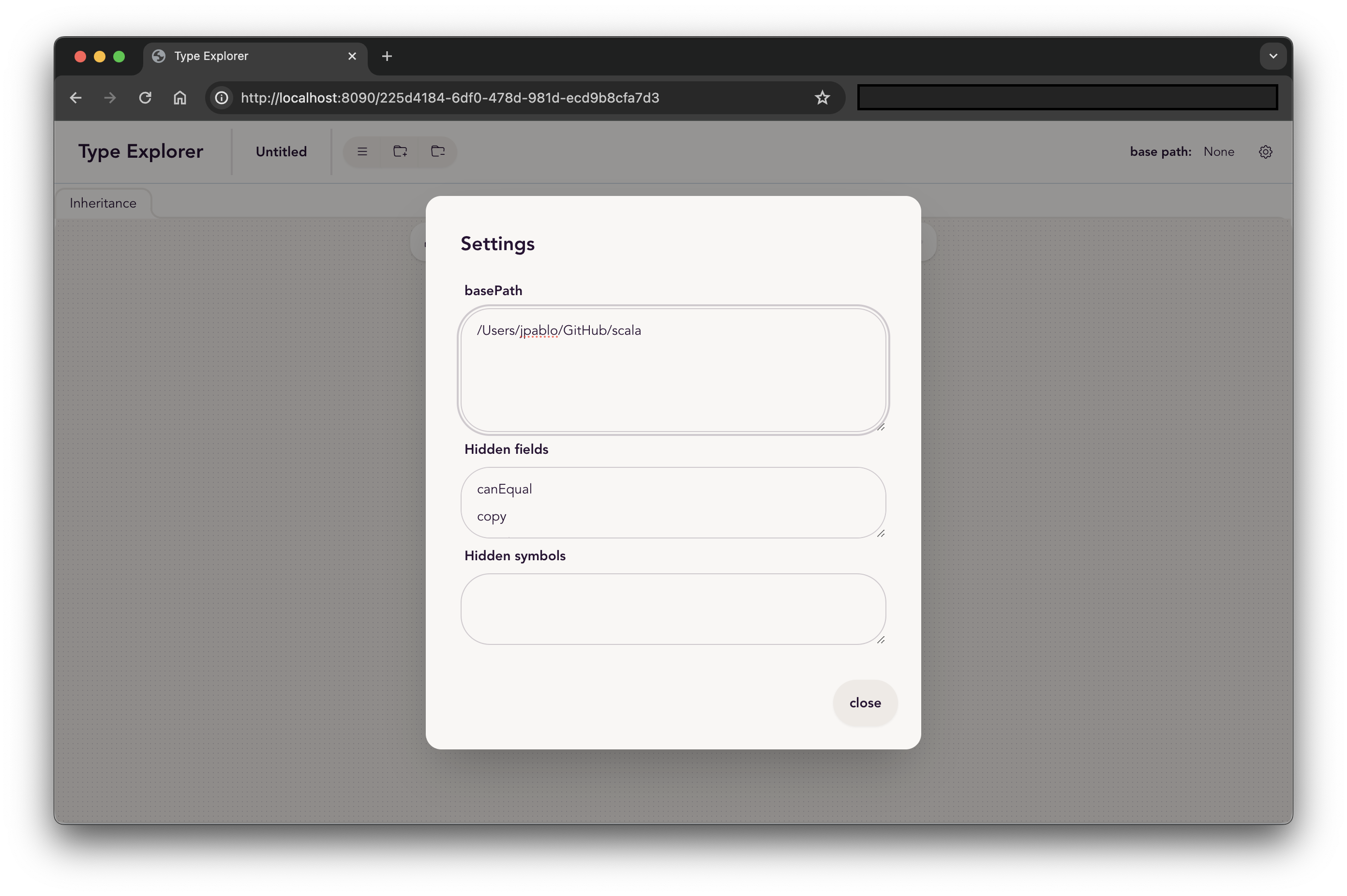Viewport: 1347px width, 896px height.
Task: Click the Untitled project name
Action: coord(281,152)
